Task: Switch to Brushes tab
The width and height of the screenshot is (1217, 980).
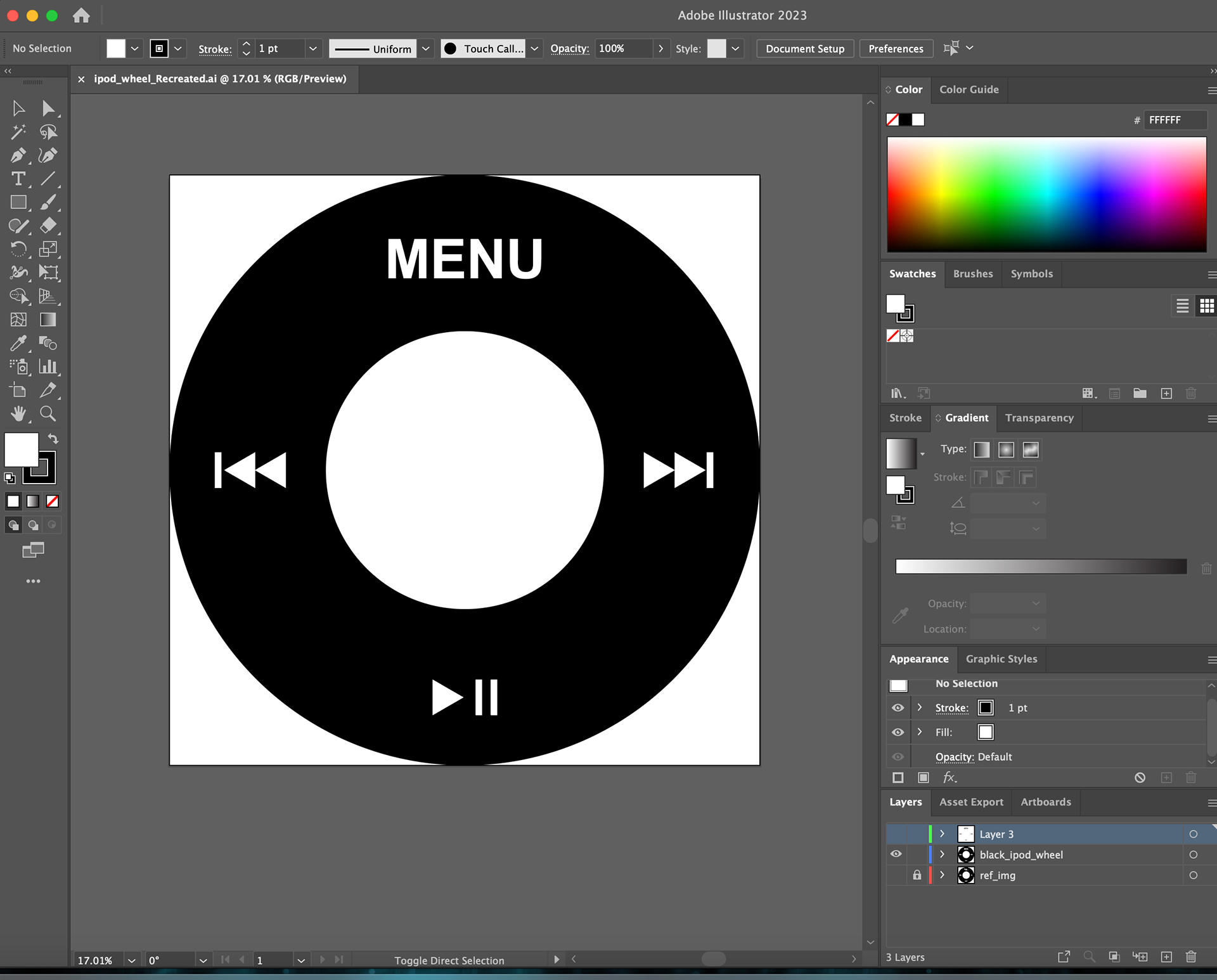Action: click(x=973, y=274)
